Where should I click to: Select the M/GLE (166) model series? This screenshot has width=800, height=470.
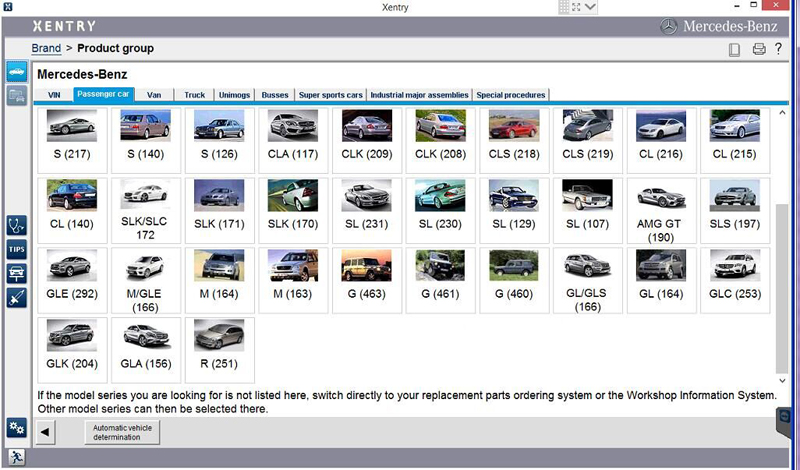pos(145,280)
